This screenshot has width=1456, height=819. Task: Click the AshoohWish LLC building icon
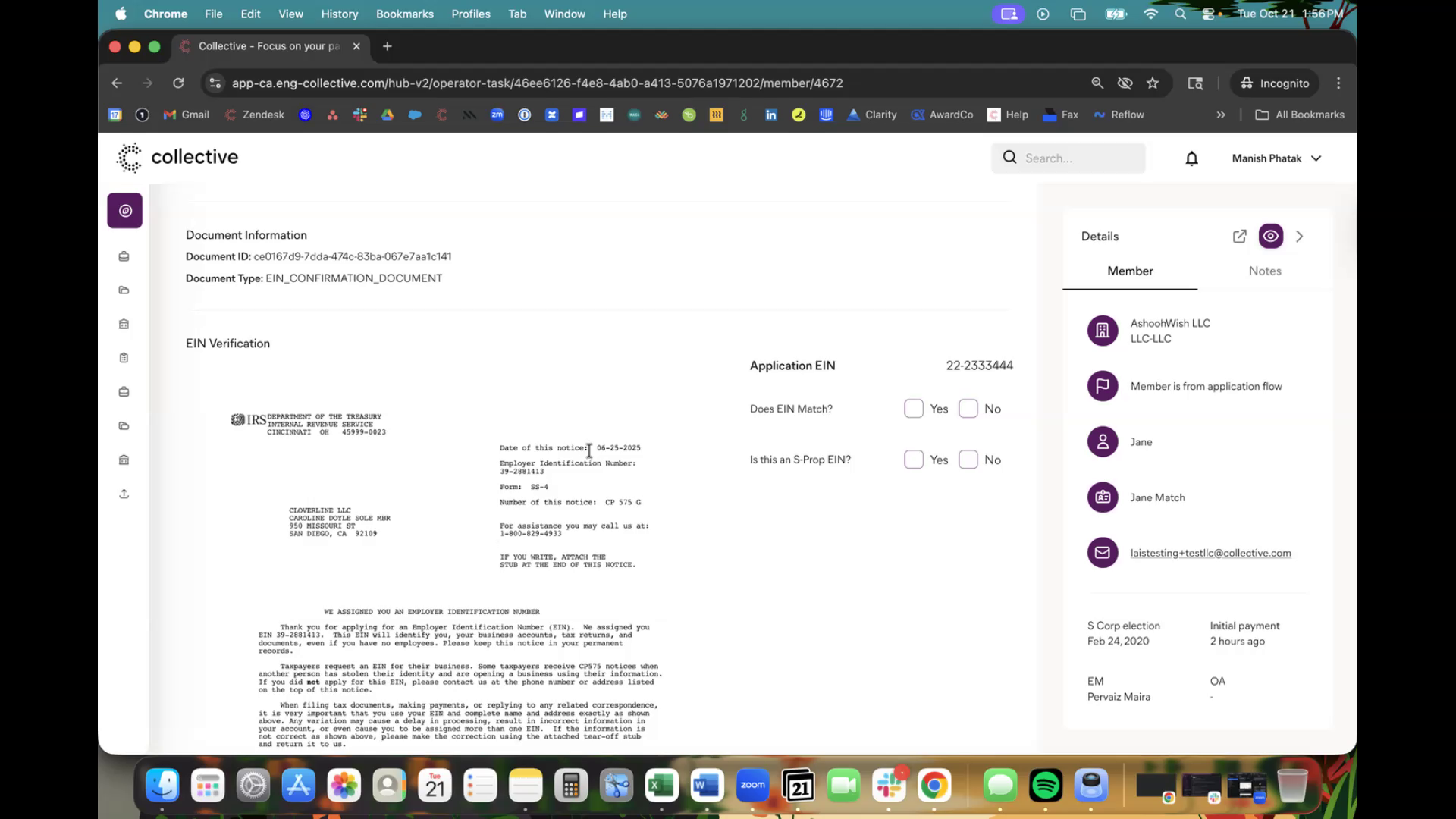1103,331
